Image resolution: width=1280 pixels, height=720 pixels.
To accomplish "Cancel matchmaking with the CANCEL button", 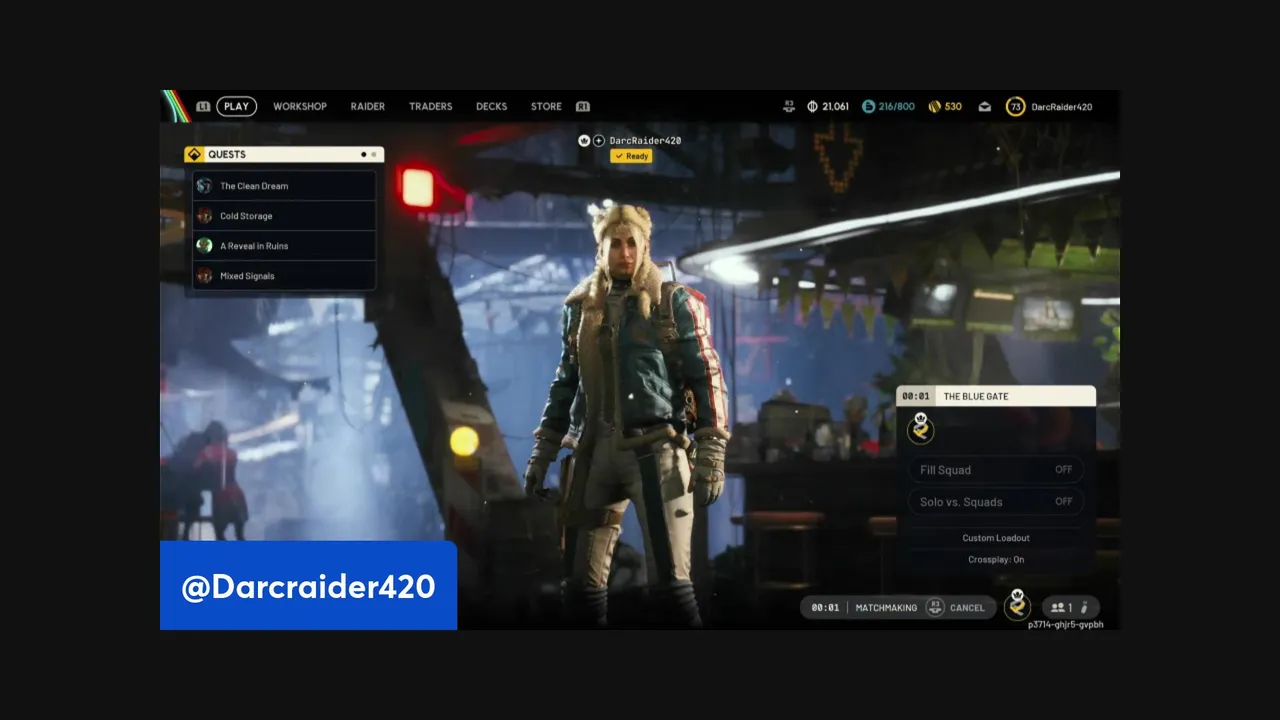I will coord(967,608).
